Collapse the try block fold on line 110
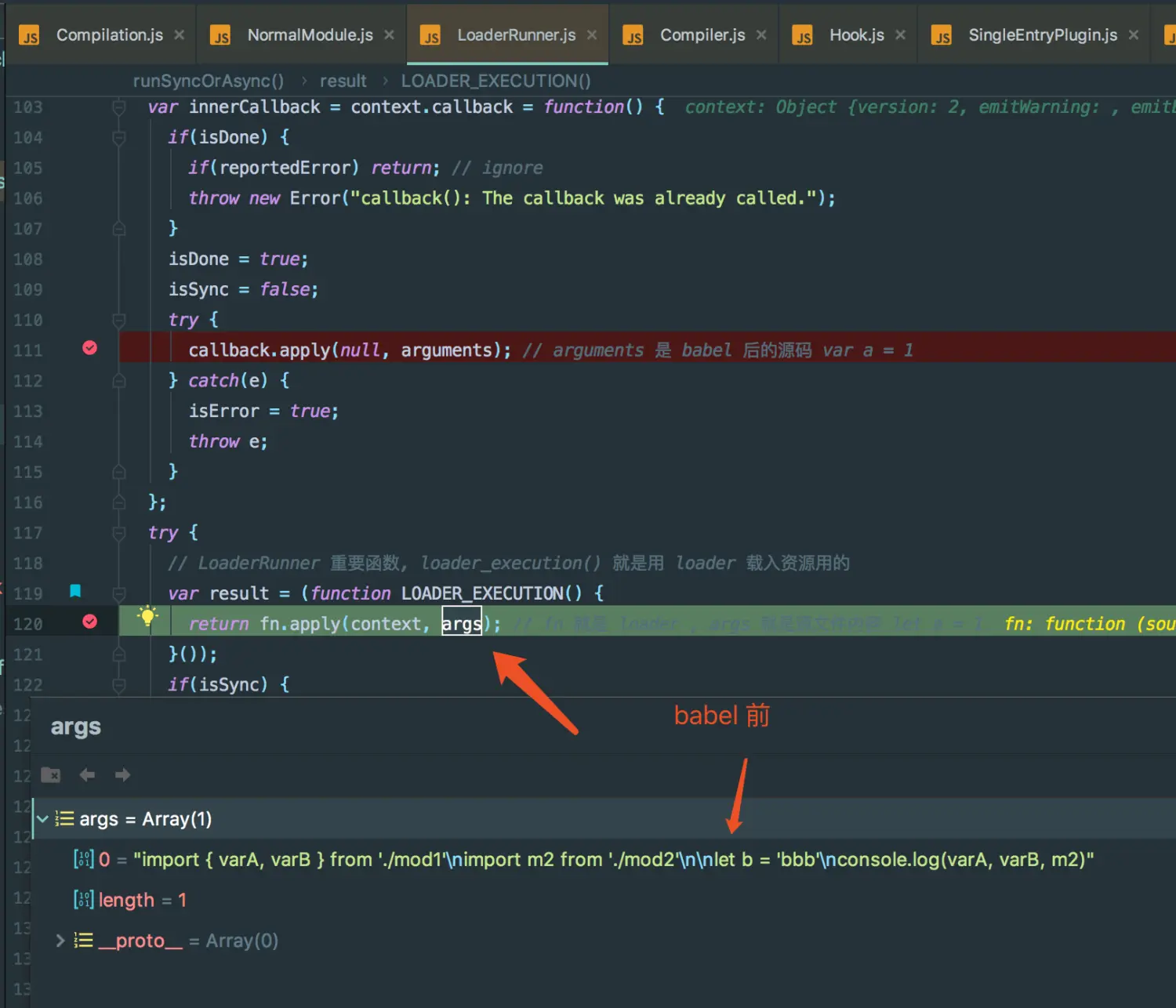 pos(119,321)
